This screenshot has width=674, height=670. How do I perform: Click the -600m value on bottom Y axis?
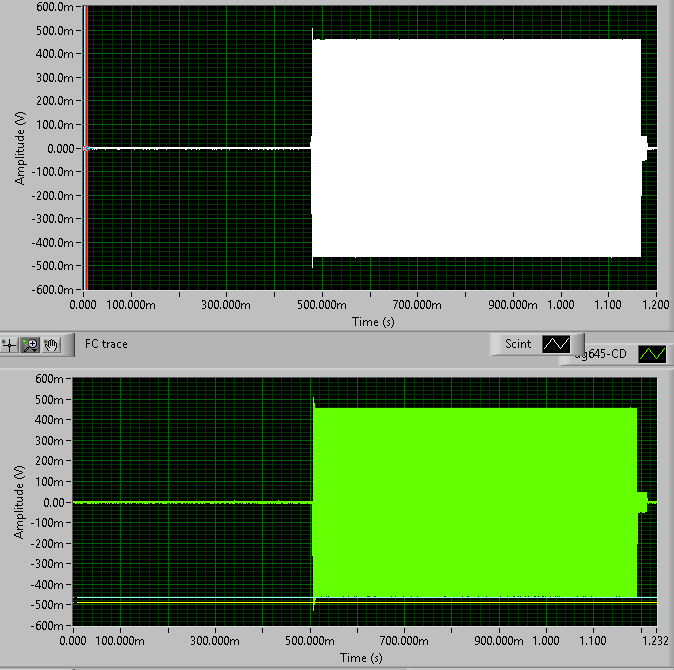click(47, 625)
